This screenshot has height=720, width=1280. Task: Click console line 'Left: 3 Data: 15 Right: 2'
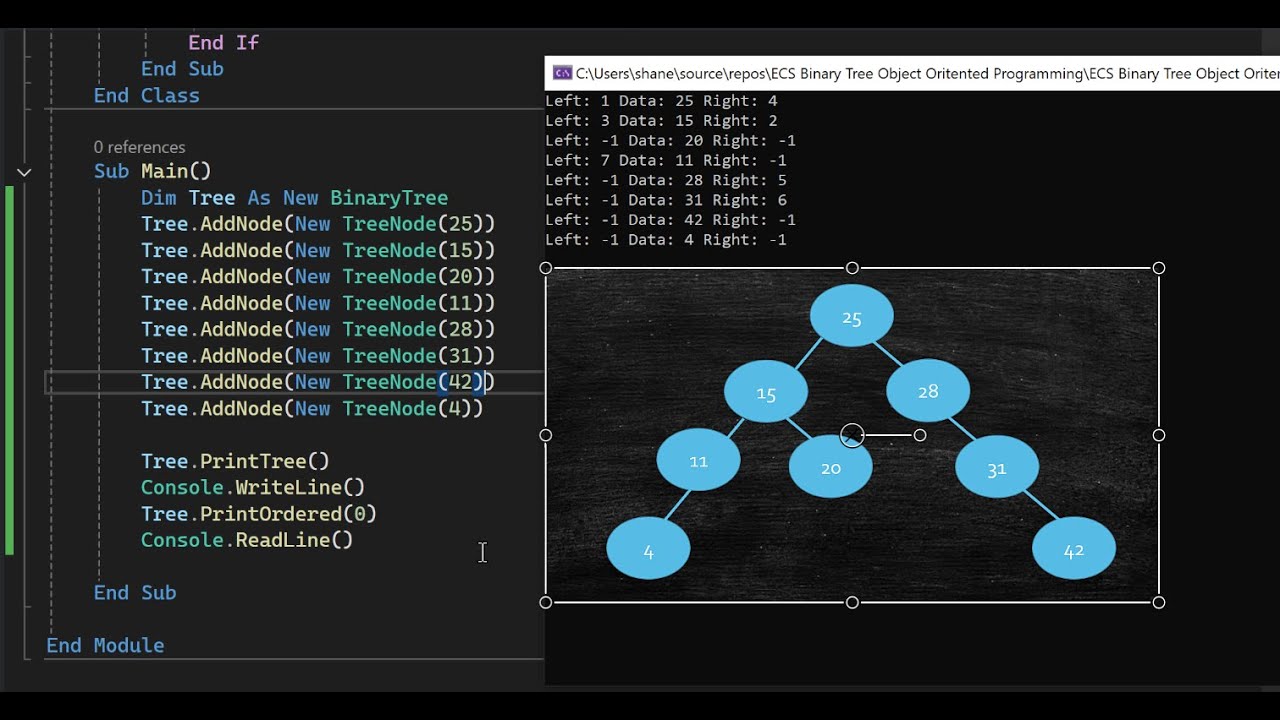coord(661,121)
